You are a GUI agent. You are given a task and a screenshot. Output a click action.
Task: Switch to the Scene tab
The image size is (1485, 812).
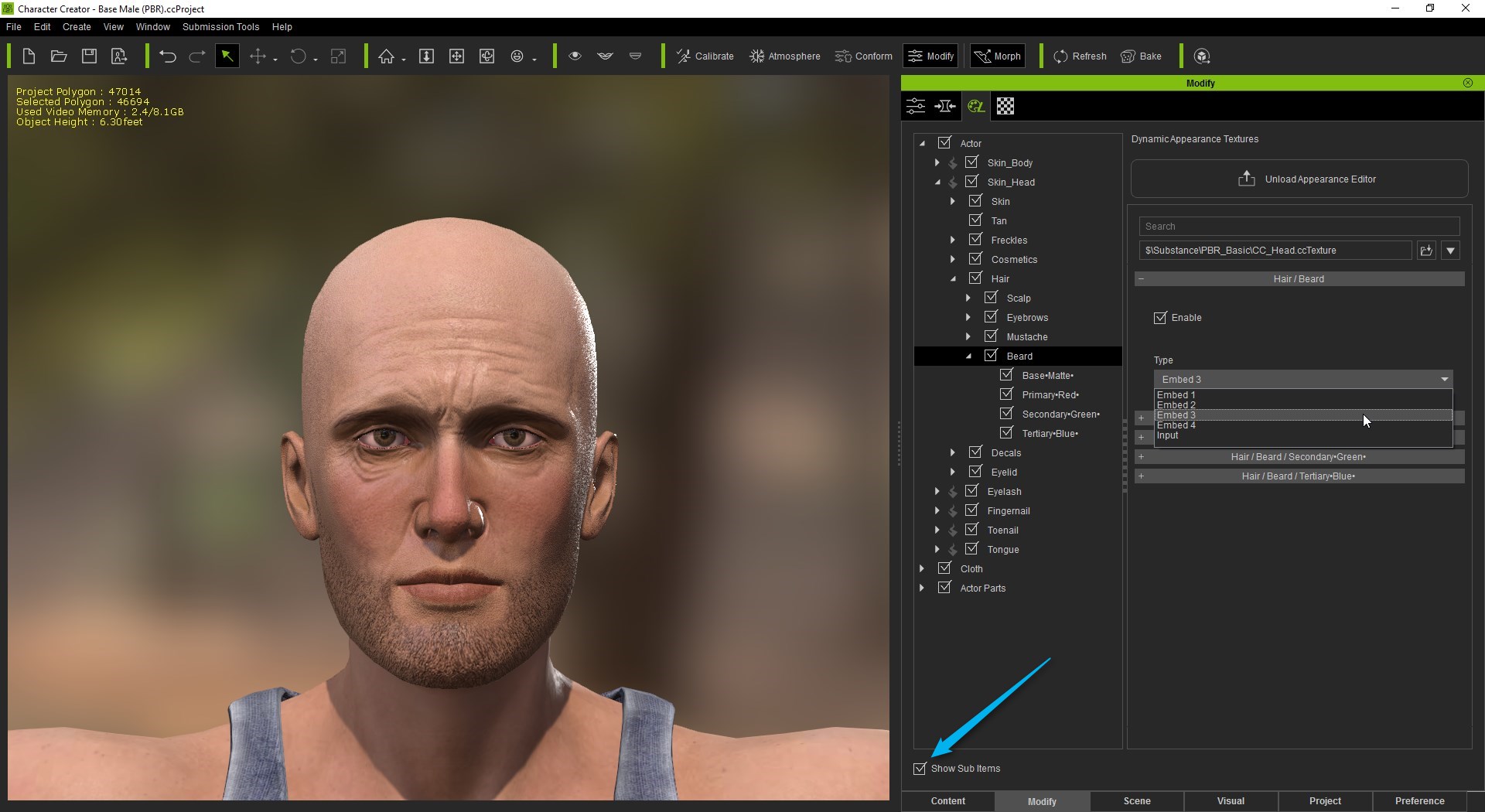(1137, 801)
